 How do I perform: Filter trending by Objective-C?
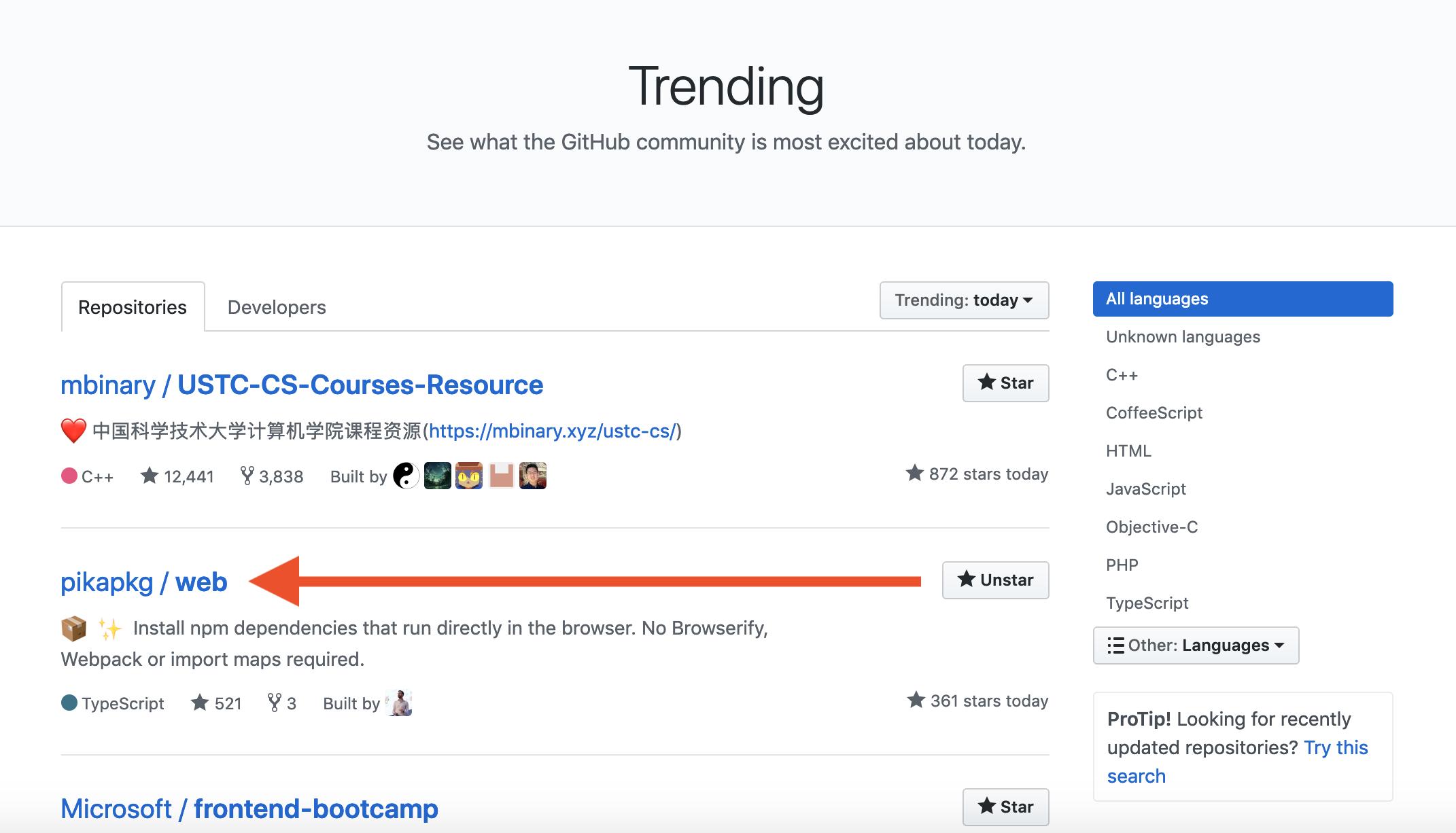click(1152, 527)
